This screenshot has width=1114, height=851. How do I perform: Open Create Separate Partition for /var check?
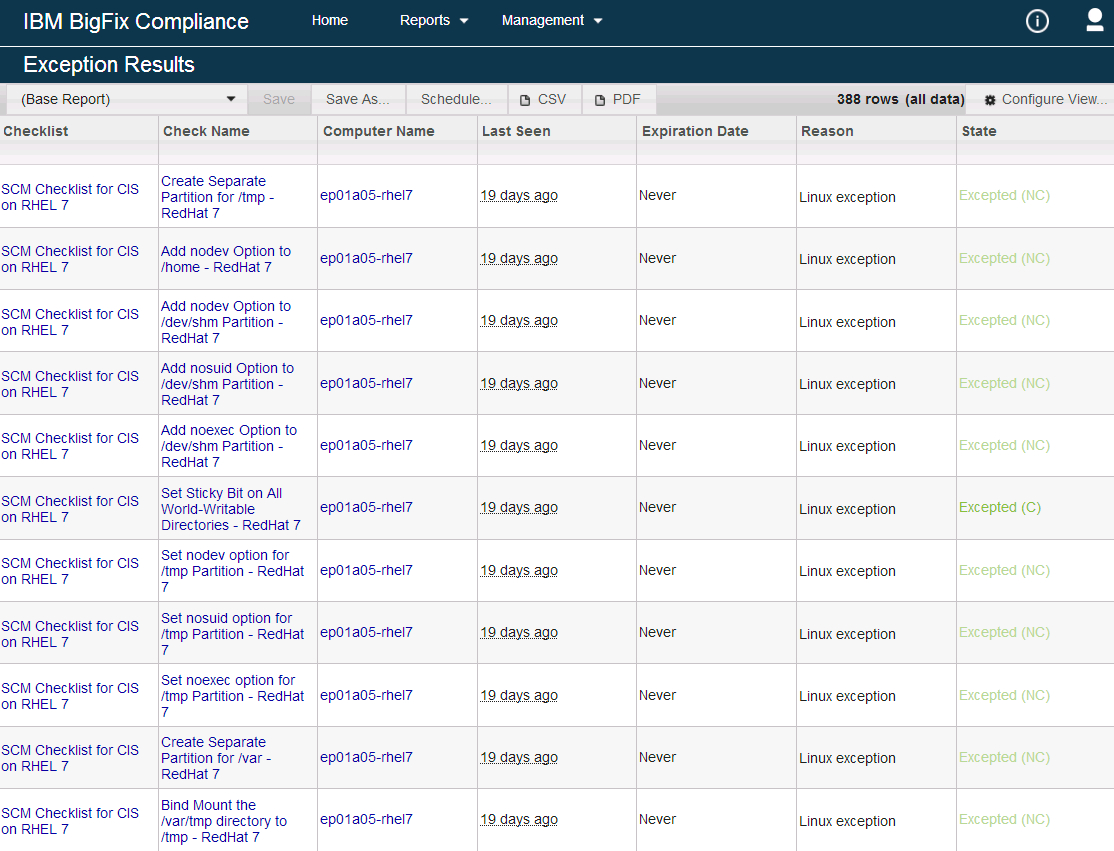216,758
